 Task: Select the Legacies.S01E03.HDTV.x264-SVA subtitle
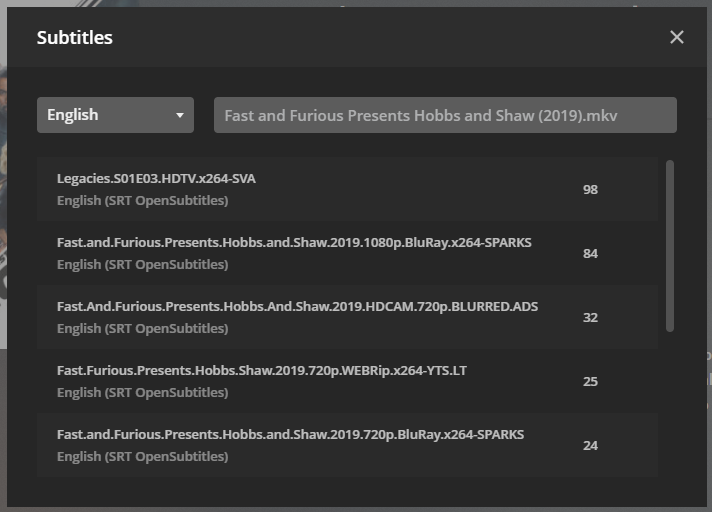click(x=156, y=179)
